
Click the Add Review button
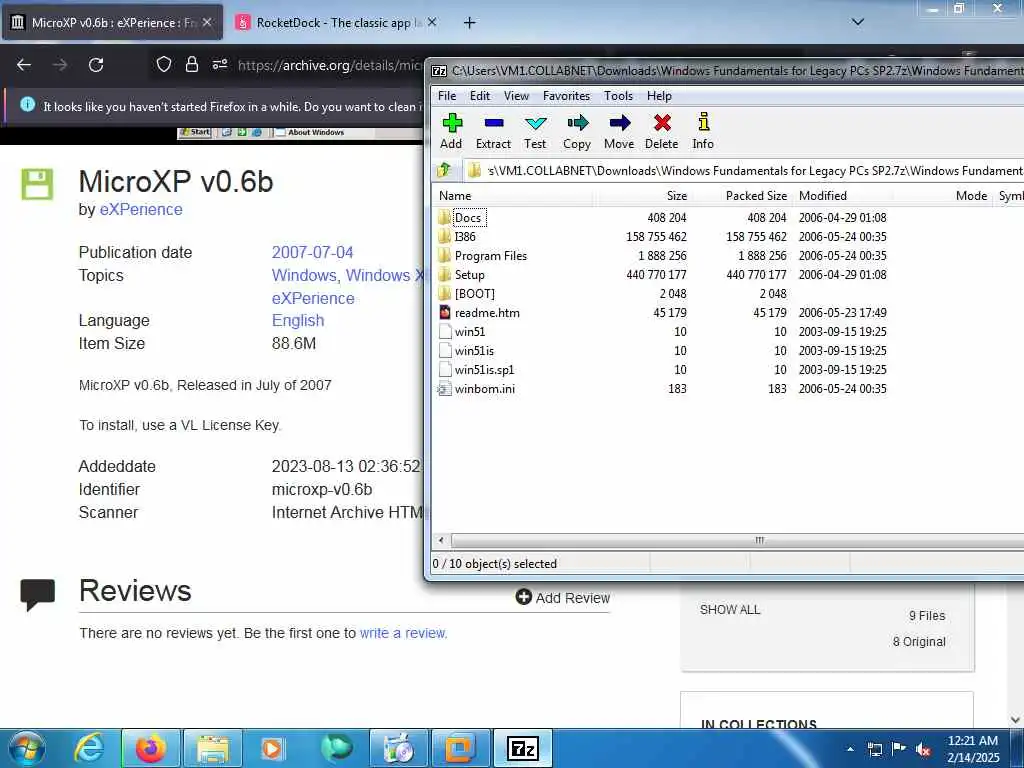[x=562, y=598]
